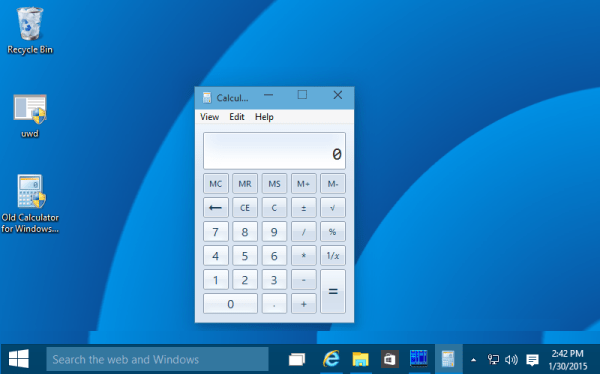Click digit 5 on the calculator

(x=245, y=256)
